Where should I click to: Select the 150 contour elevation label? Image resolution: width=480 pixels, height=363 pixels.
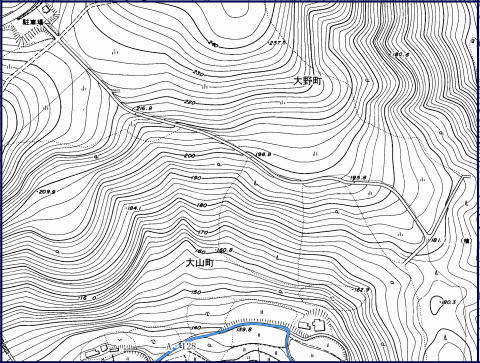[x=196, y=292]
